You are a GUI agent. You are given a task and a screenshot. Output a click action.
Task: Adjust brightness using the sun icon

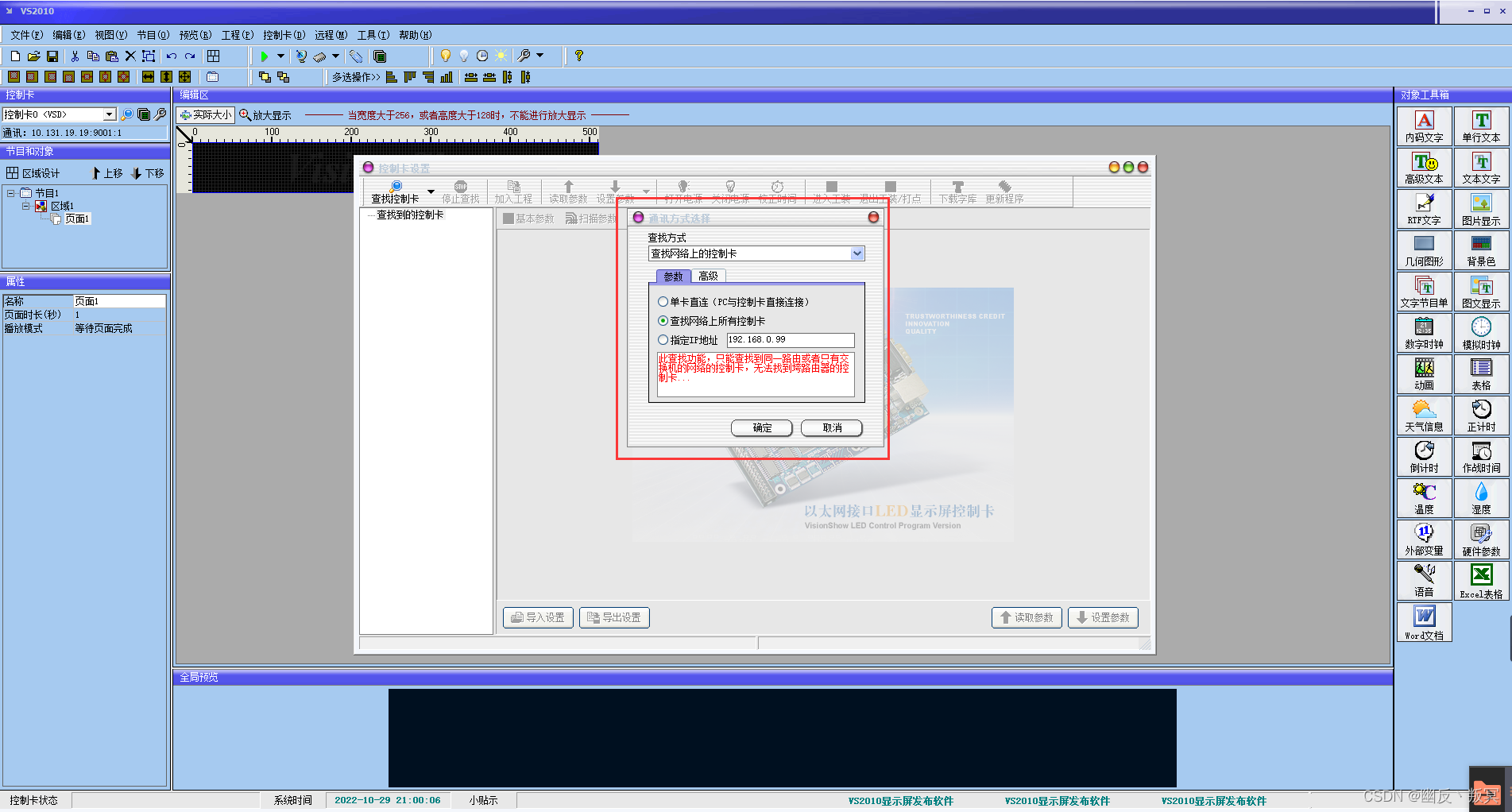(x=501, y=56)
